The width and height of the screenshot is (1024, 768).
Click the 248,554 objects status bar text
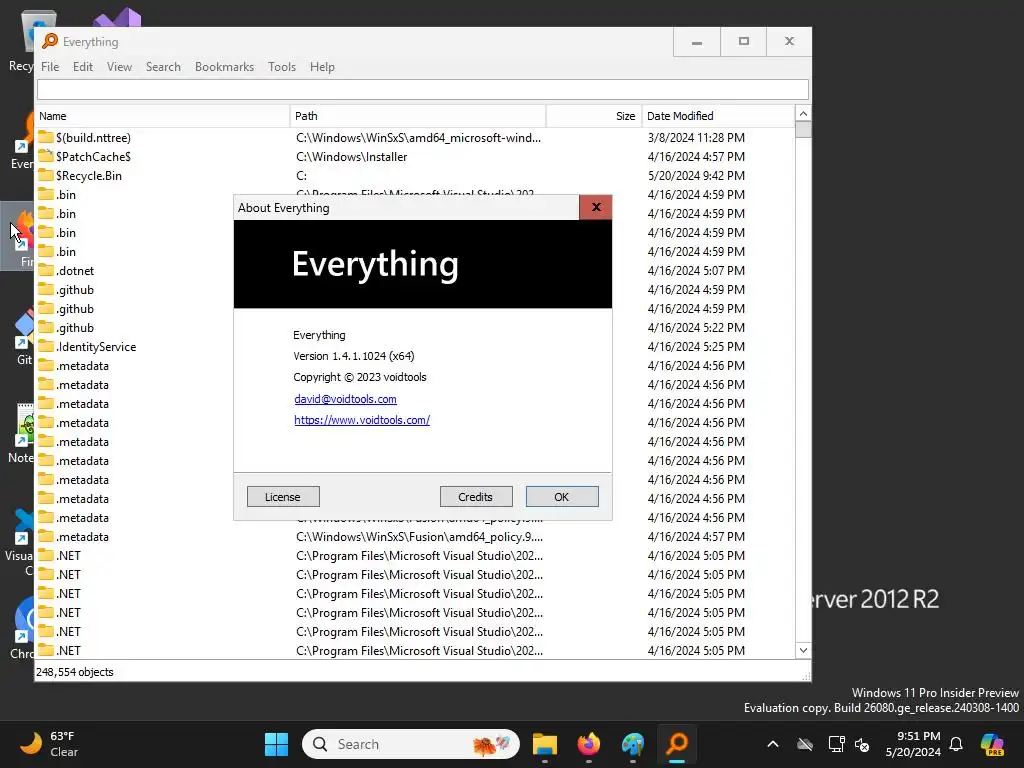tap(74, 672)
